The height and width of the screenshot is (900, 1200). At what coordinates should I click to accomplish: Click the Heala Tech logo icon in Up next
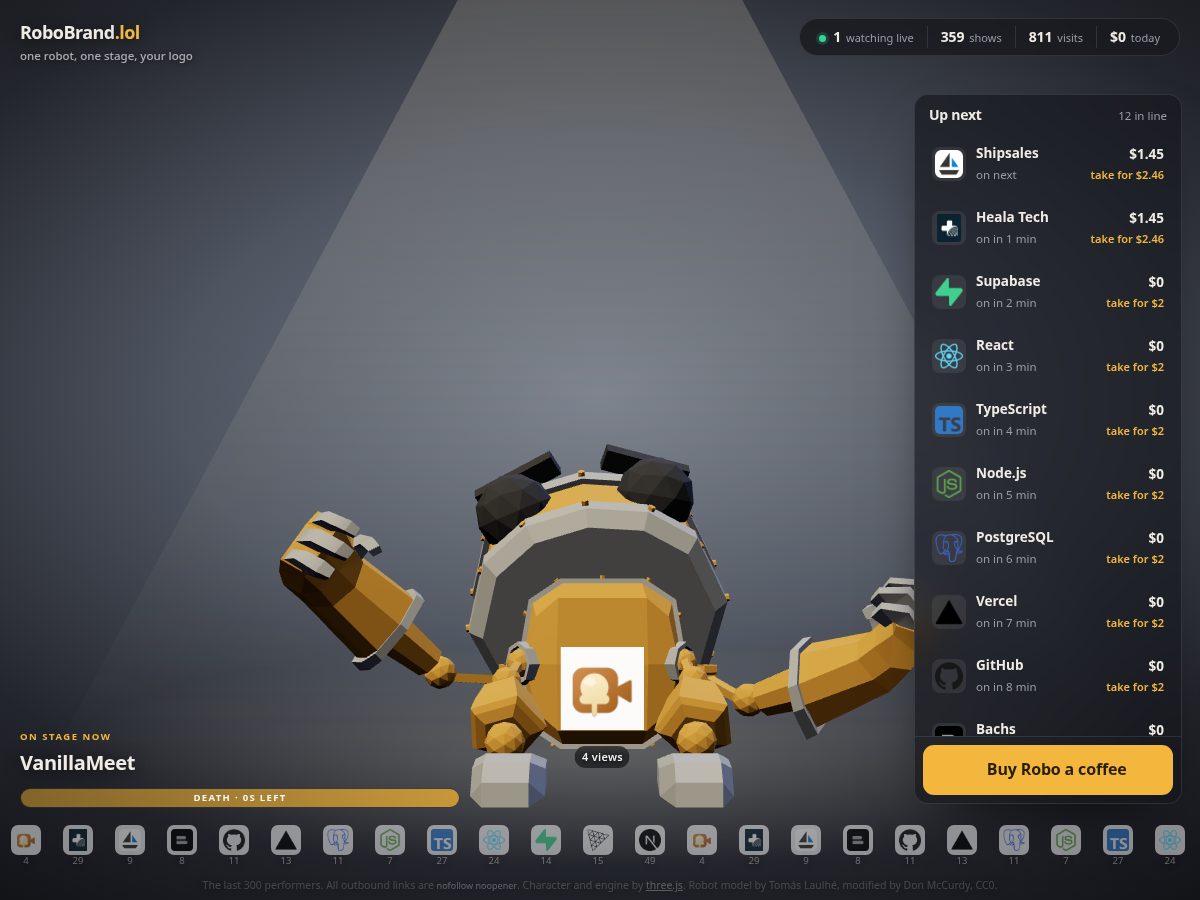(949, 228)
